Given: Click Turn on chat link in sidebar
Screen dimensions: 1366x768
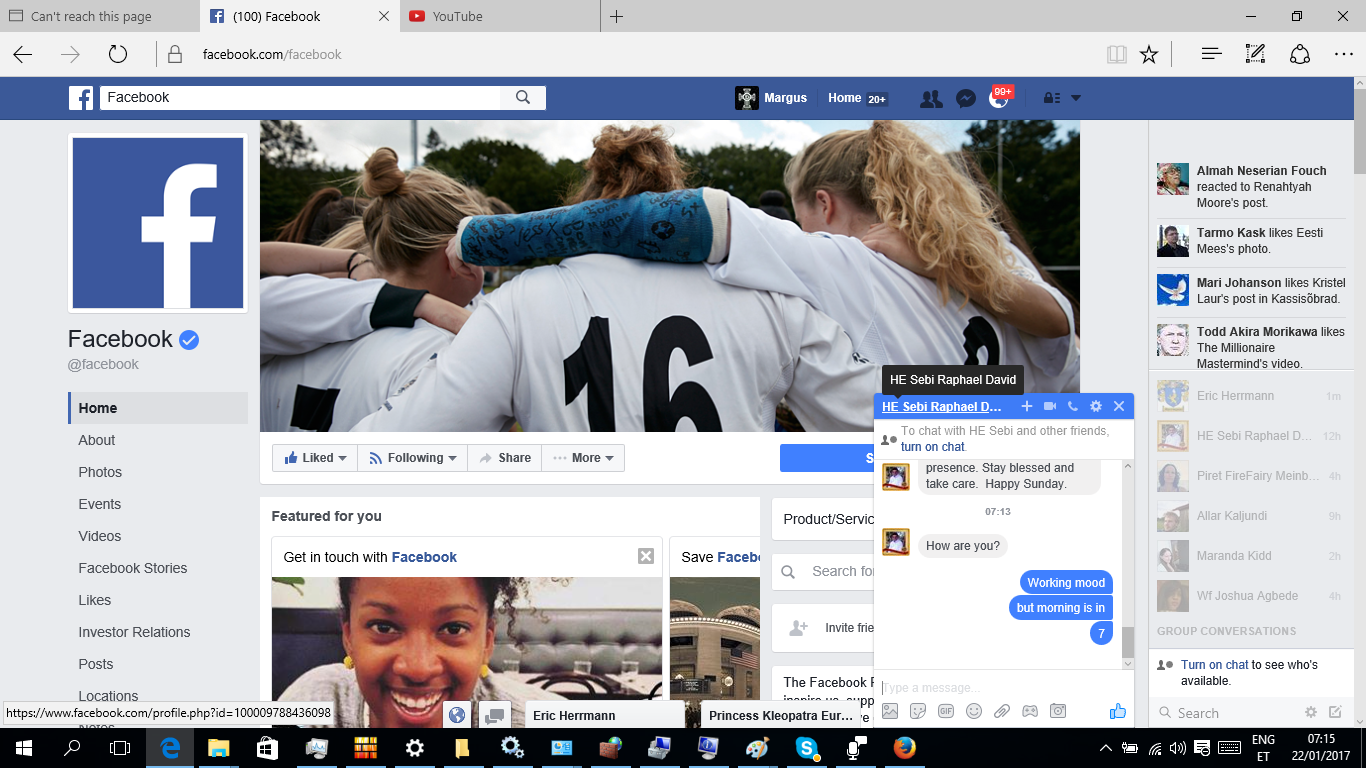Looking at the screenshot, I should point(1214,665).
